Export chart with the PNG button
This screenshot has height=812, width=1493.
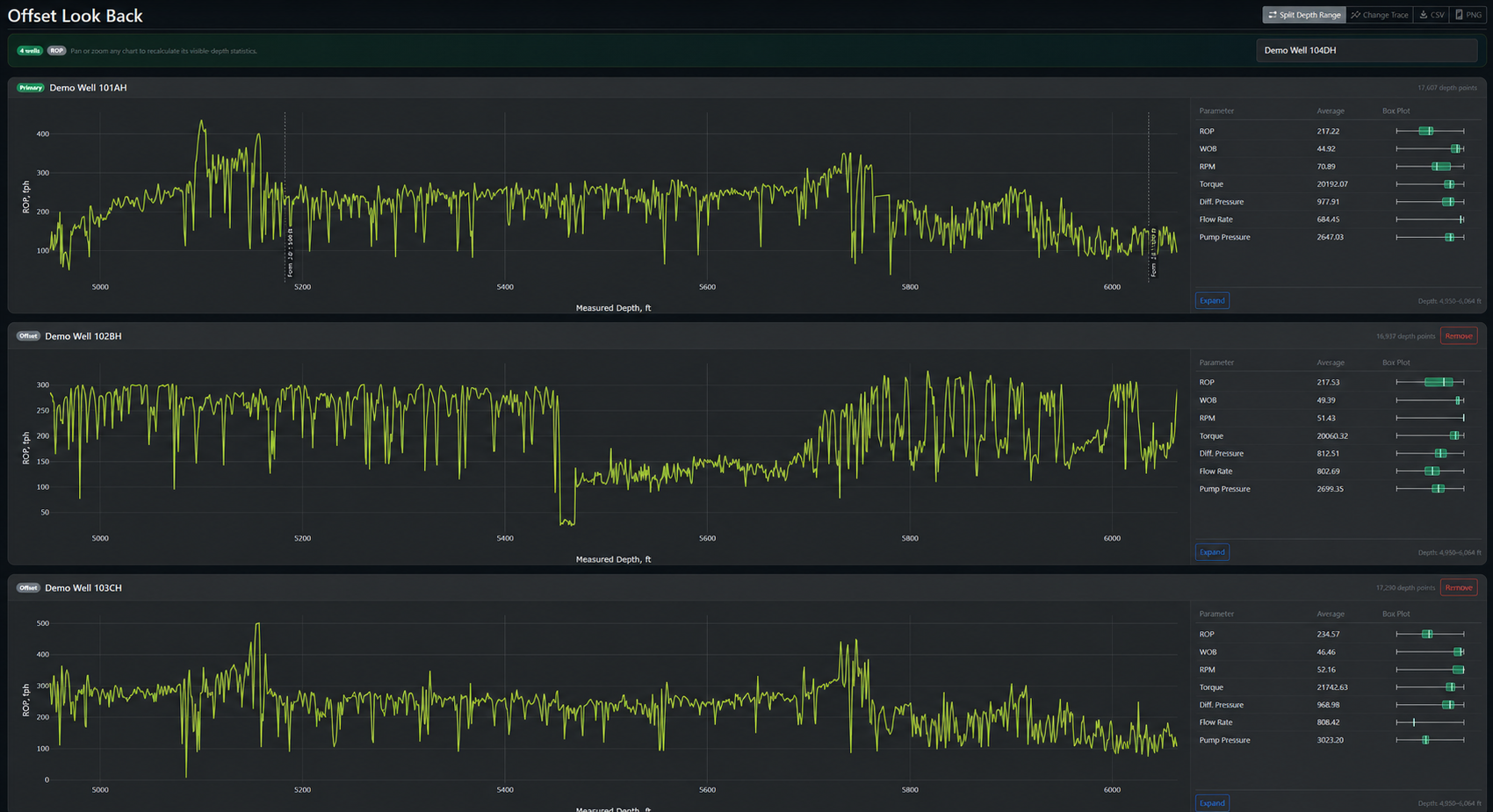(x=1468, y=15)
